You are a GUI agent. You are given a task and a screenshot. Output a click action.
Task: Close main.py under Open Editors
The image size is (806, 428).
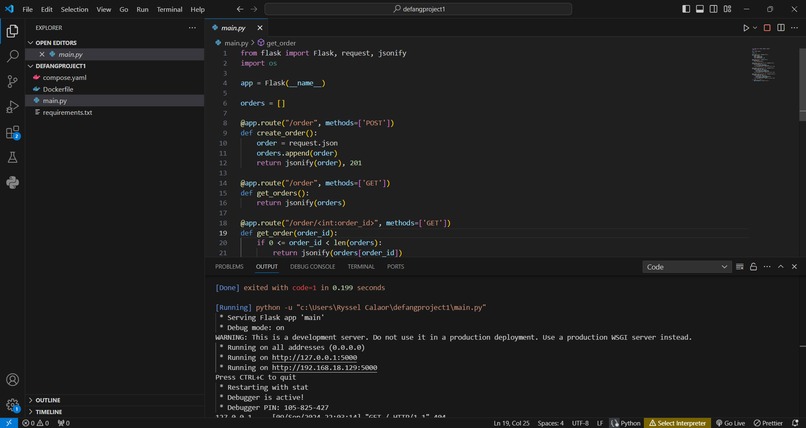tap(42, 54)
